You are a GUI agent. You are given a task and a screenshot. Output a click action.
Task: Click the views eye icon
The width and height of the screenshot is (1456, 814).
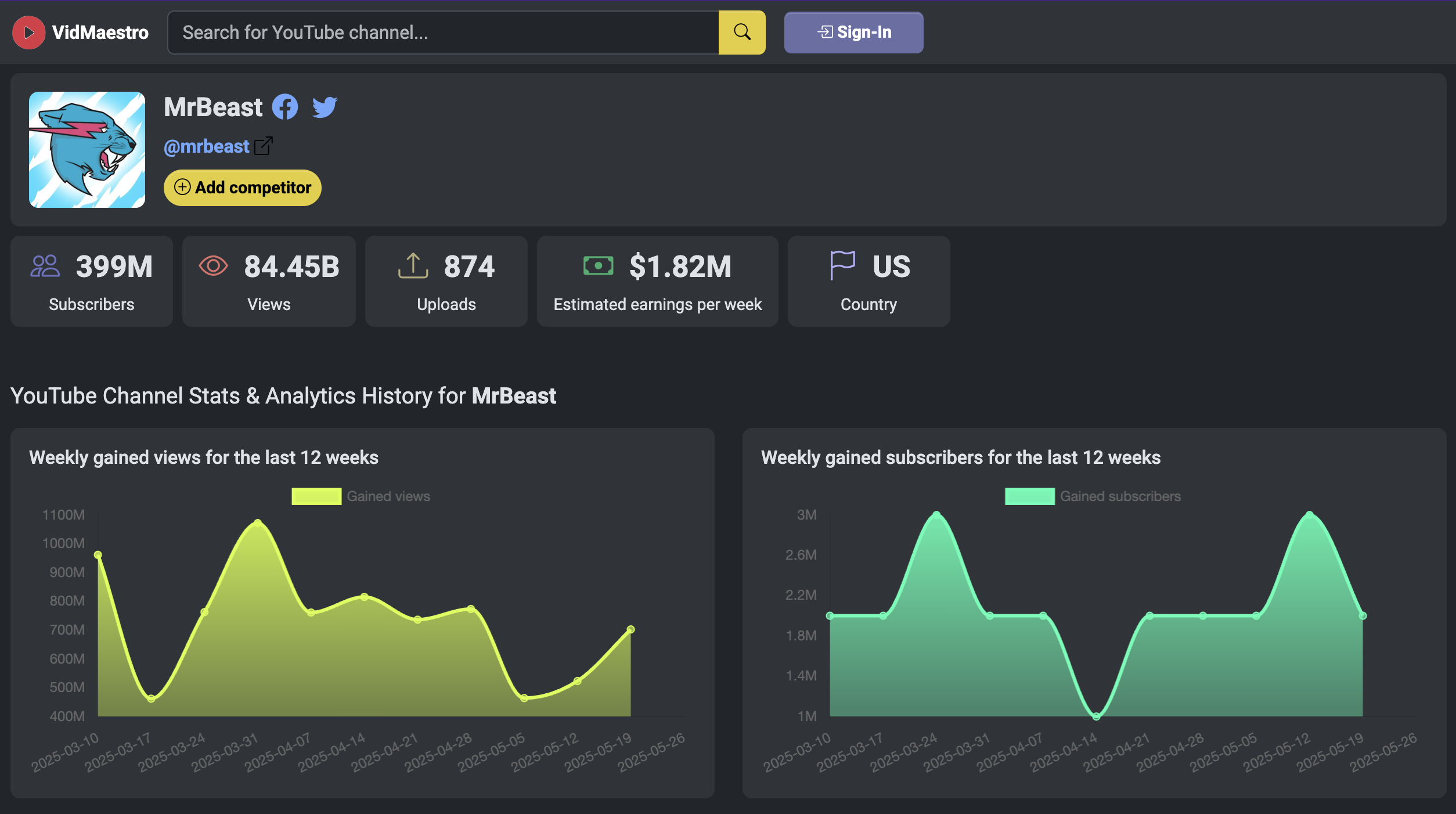pos(213,266)
